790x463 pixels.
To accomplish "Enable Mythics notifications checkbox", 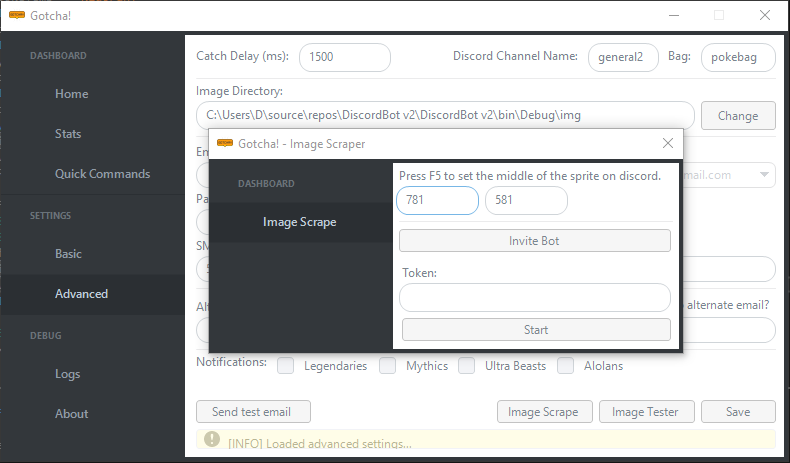I will coord(387,366).
